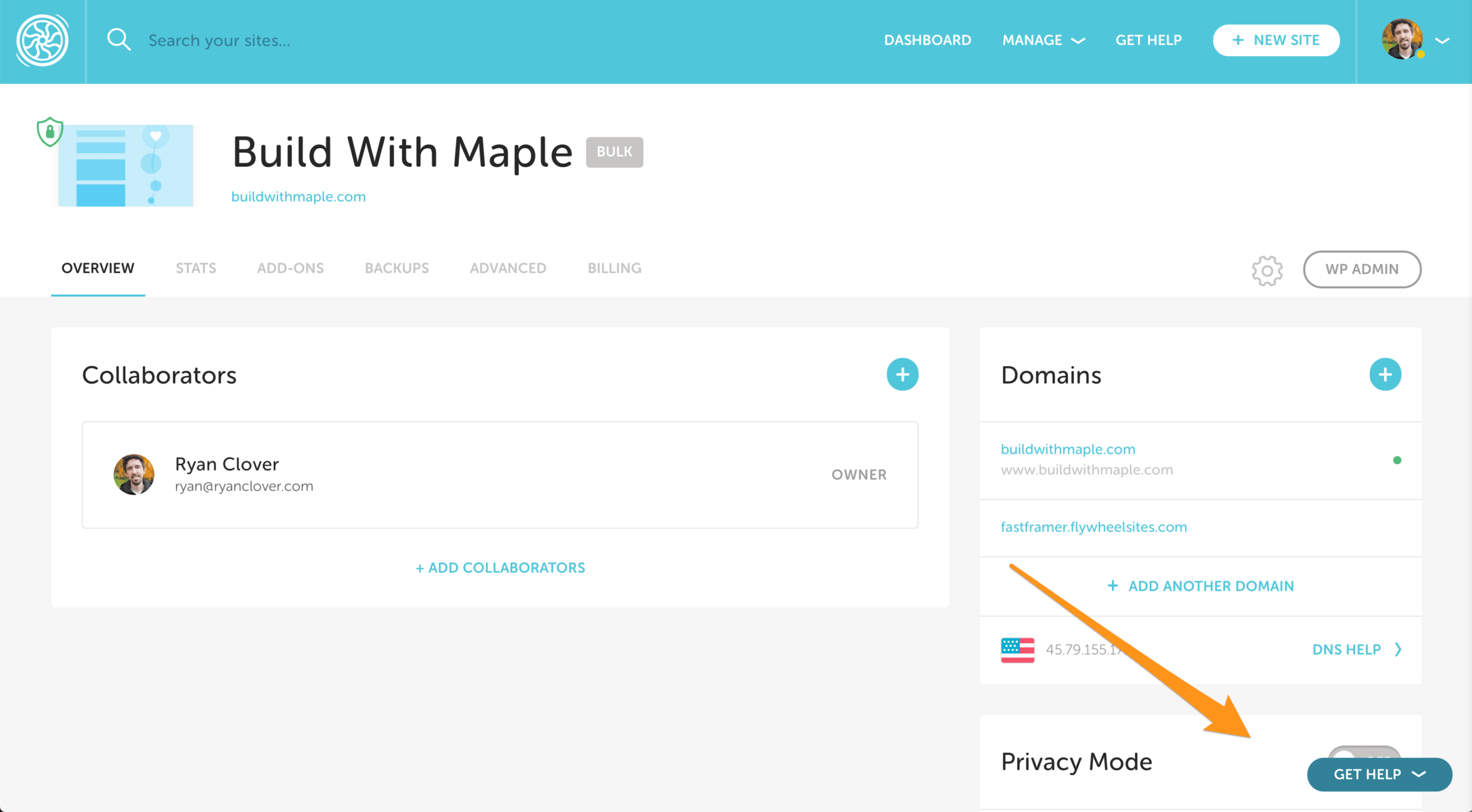1472x812 pixels.
Task: Click the green shield security badge
Action: [x=49, y=131]
